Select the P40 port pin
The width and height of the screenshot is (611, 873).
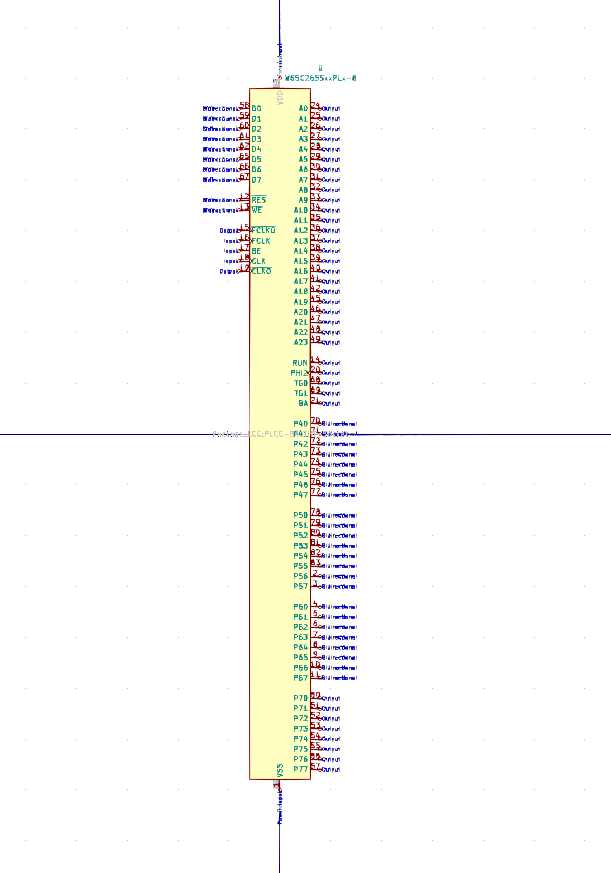point(301,424)
